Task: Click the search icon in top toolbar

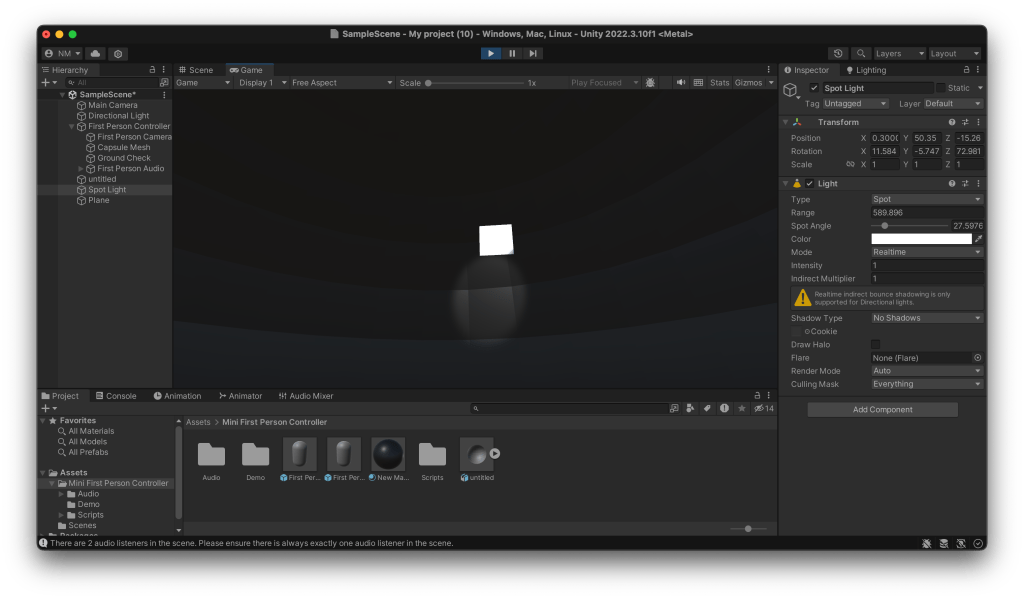Action: pos(860,53)
